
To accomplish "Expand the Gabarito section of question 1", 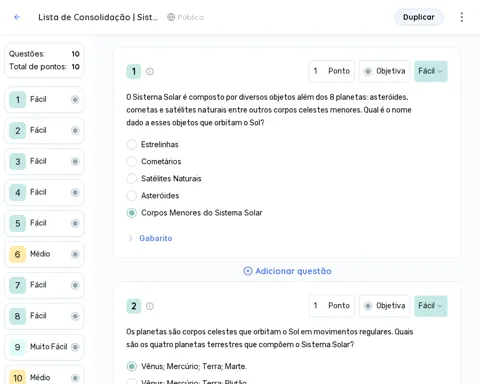I will [x=130, y=238].
